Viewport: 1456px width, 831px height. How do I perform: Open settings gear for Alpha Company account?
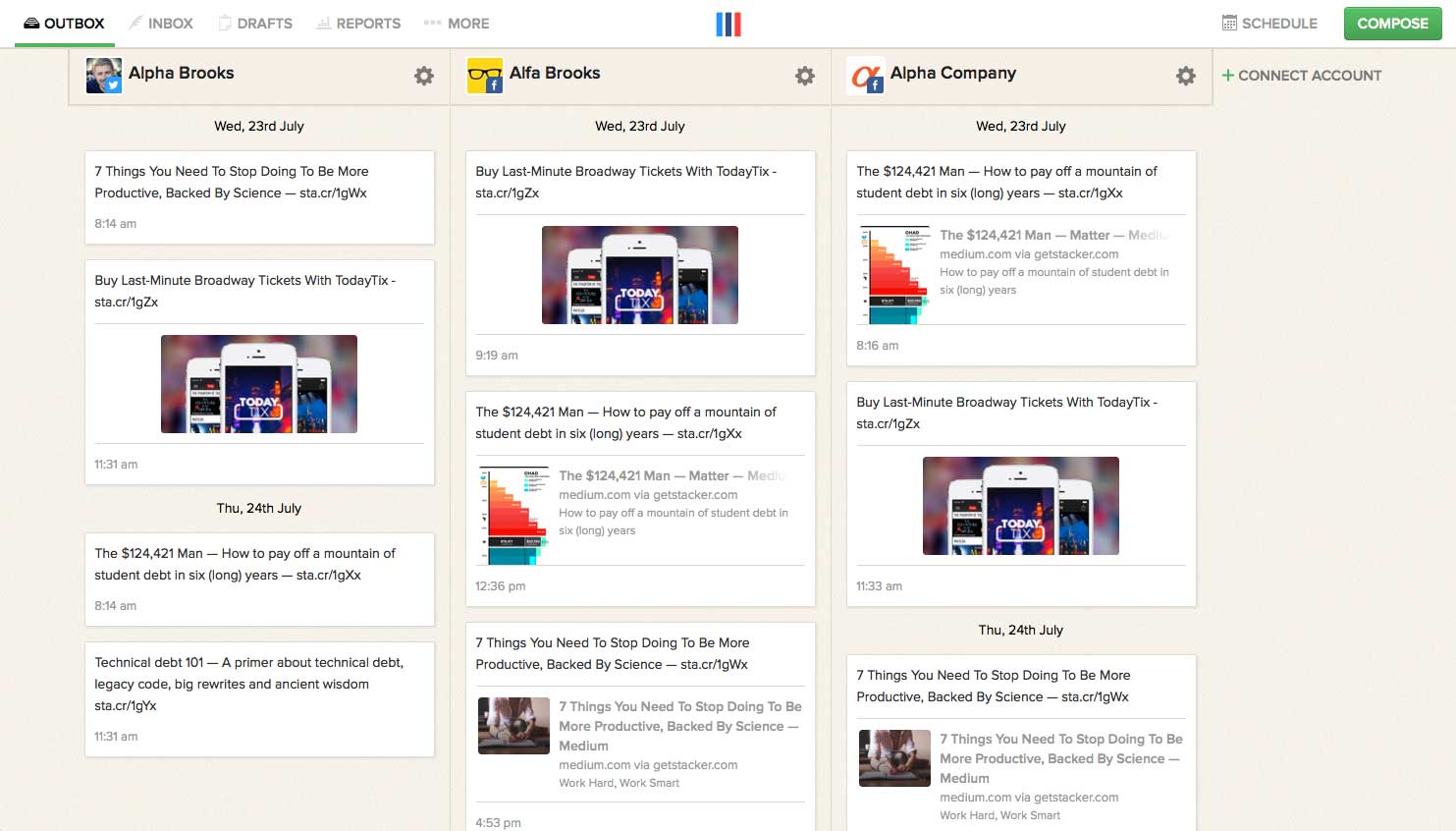pos(1185,76)
